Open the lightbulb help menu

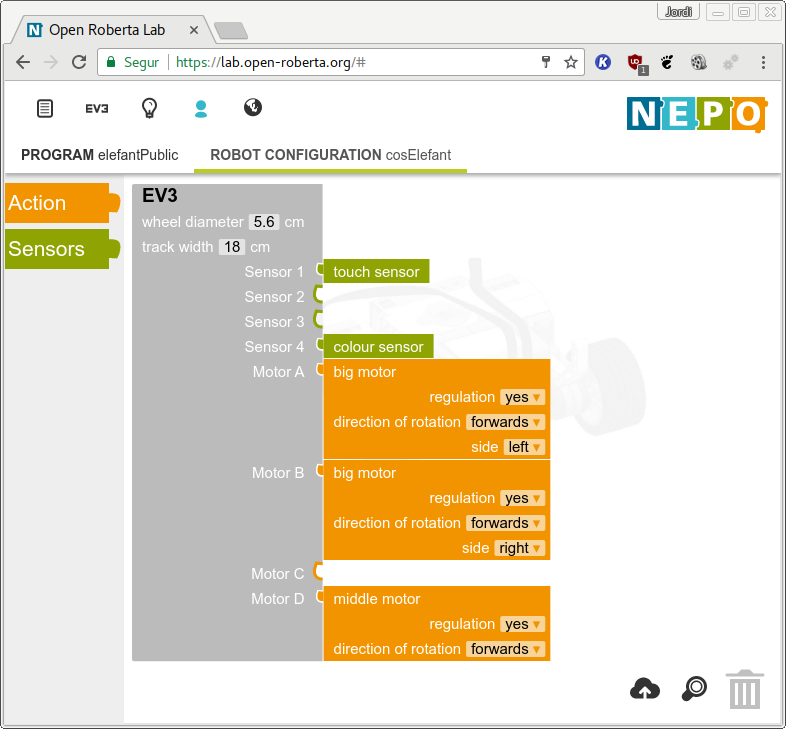tap(149, 108)
